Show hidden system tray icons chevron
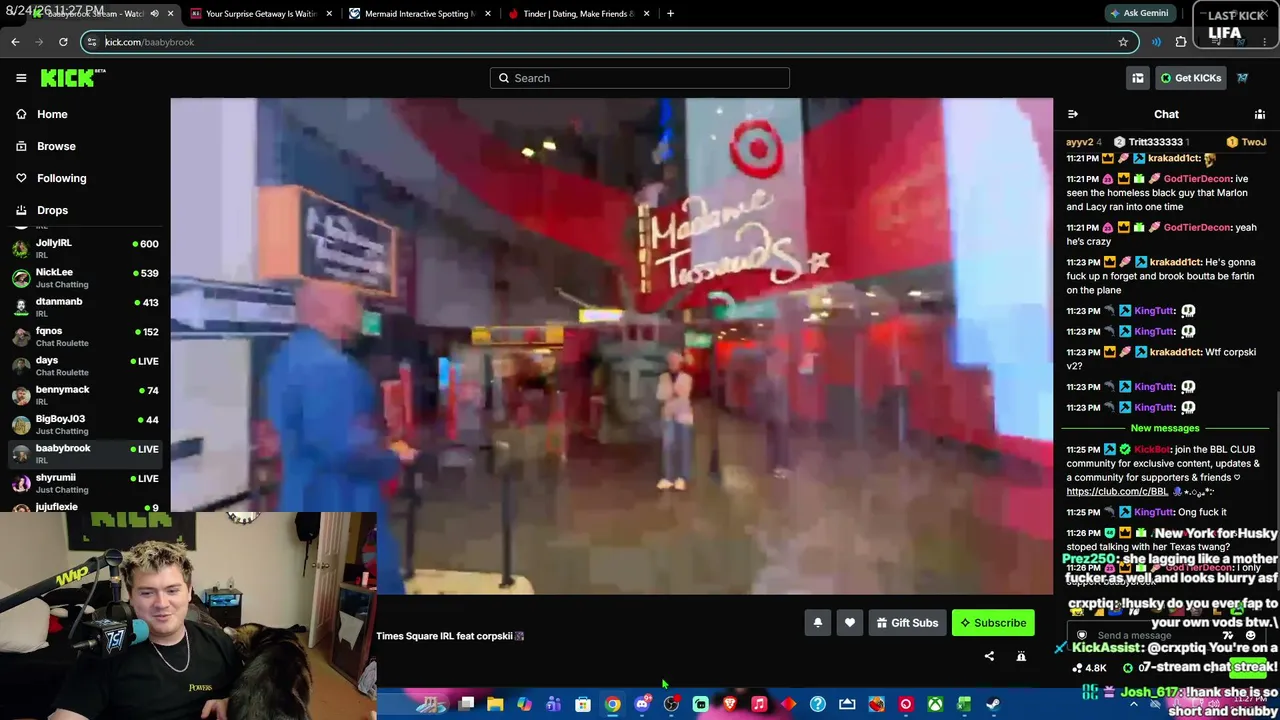Image resolution: width=1280 pixels, height=720 pixels. tap(1133, 704)
